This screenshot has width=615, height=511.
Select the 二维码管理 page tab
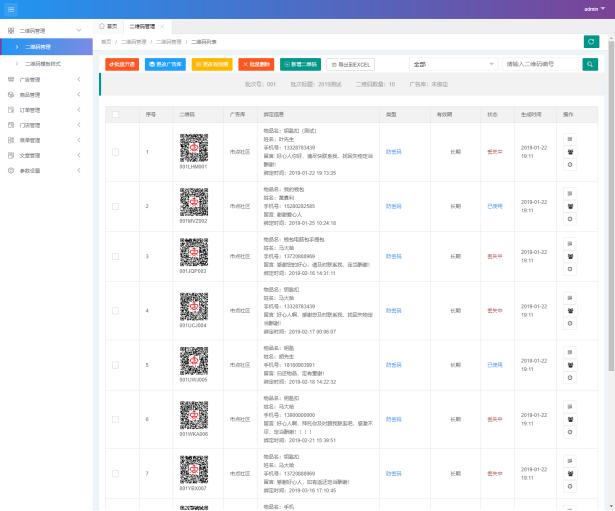(142, 26)
